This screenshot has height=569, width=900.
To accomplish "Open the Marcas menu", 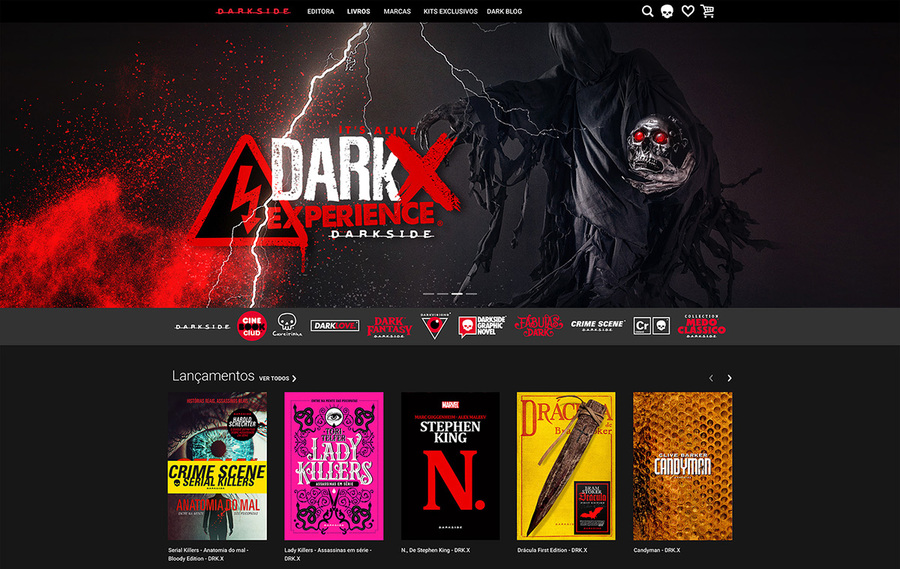I will click(397, 11).
